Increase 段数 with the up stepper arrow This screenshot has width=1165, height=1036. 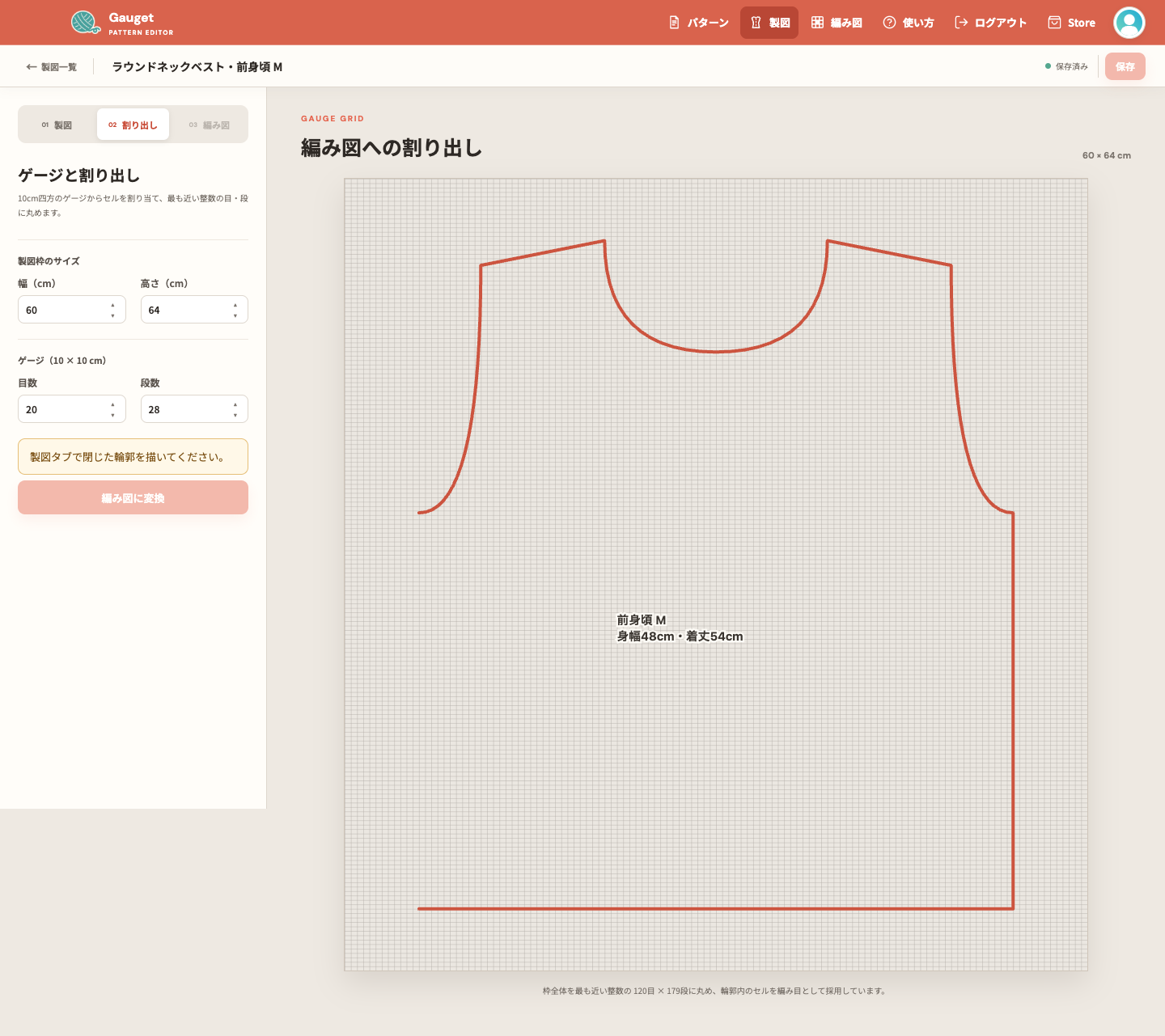(x=235, y=404)
